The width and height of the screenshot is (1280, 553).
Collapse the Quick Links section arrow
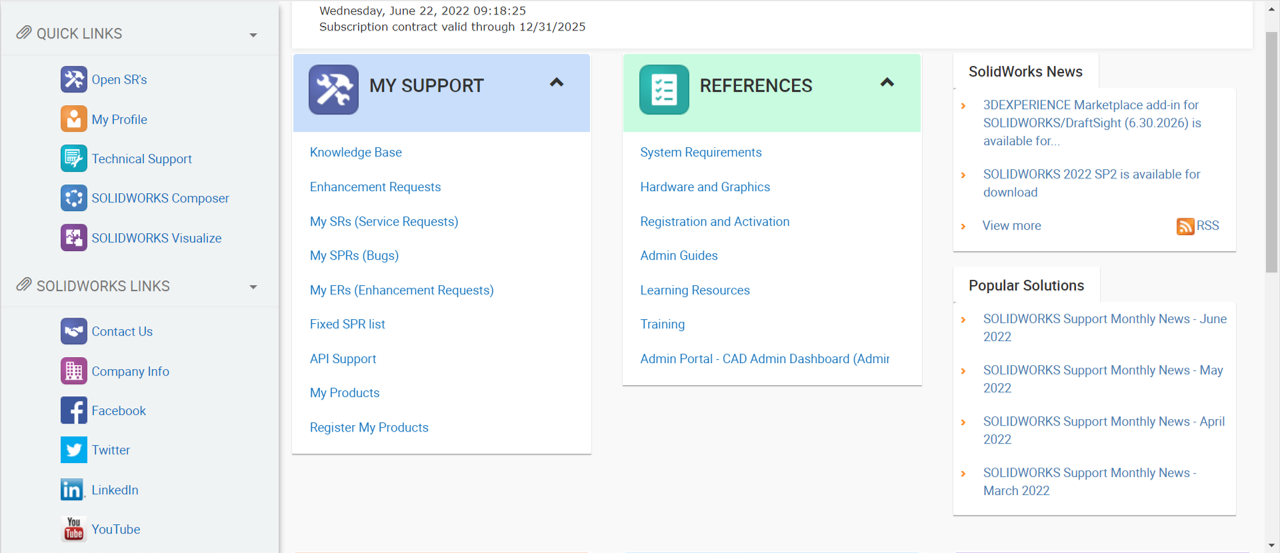pos(253,35)
